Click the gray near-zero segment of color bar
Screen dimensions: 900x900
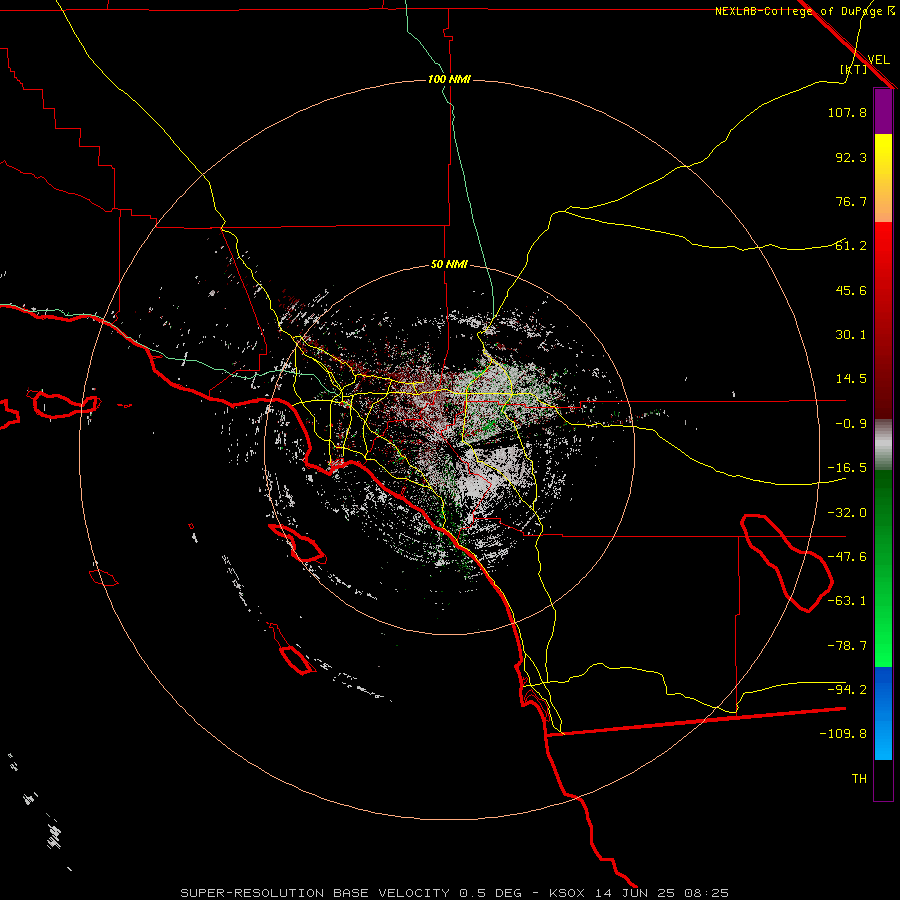[883, 445]
